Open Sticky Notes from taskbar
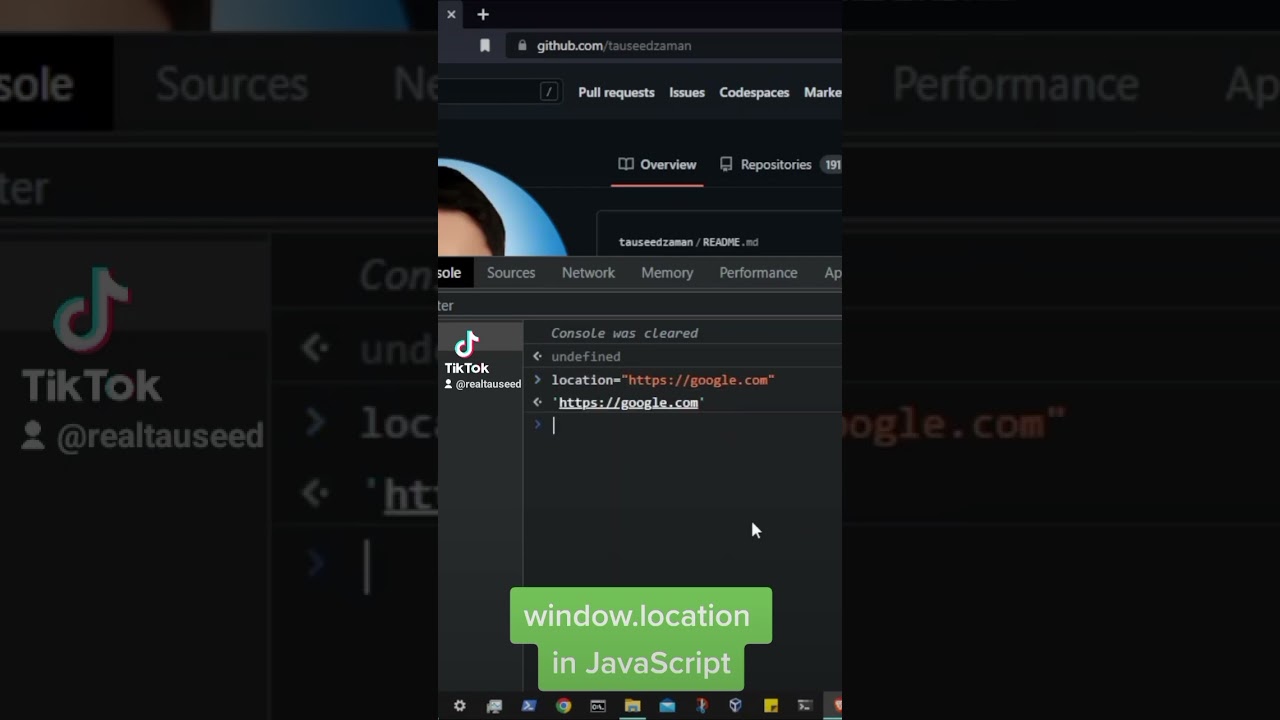Viewport: 1280px width, 720px height. 770,705
